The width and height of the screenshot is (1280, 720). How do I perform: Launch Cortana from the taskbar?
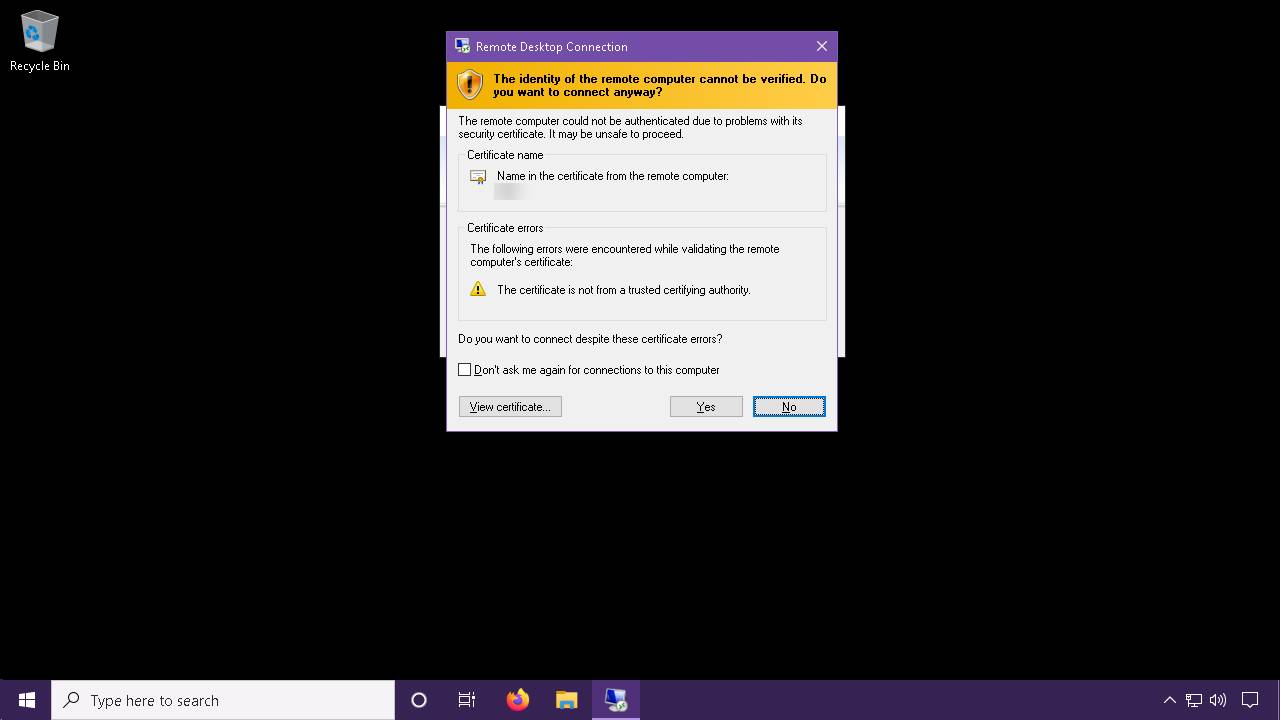(419, 700)
